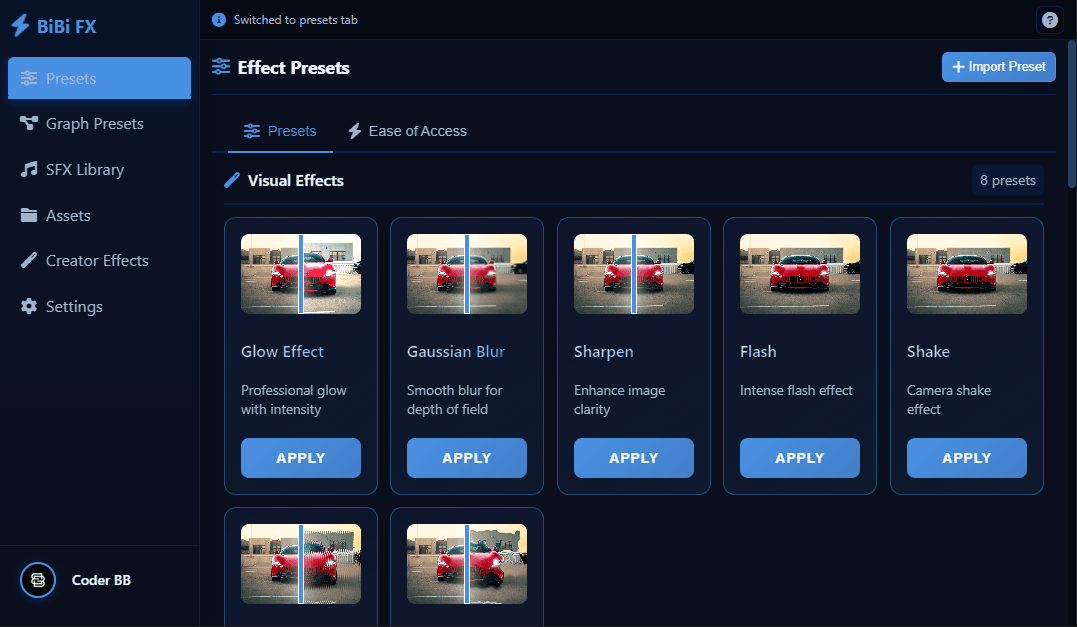Screen dimensions: 1077x627
Task: Click the Coder BB profile avatar
Action: point(37,580)
